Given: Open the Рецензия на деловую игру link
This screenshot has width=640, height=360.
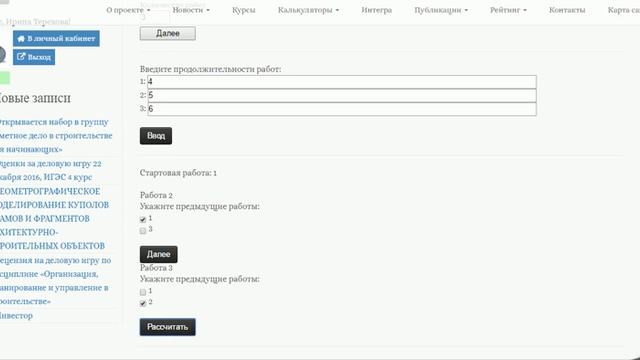Looking at the screenshot, I should click(56, 281).
